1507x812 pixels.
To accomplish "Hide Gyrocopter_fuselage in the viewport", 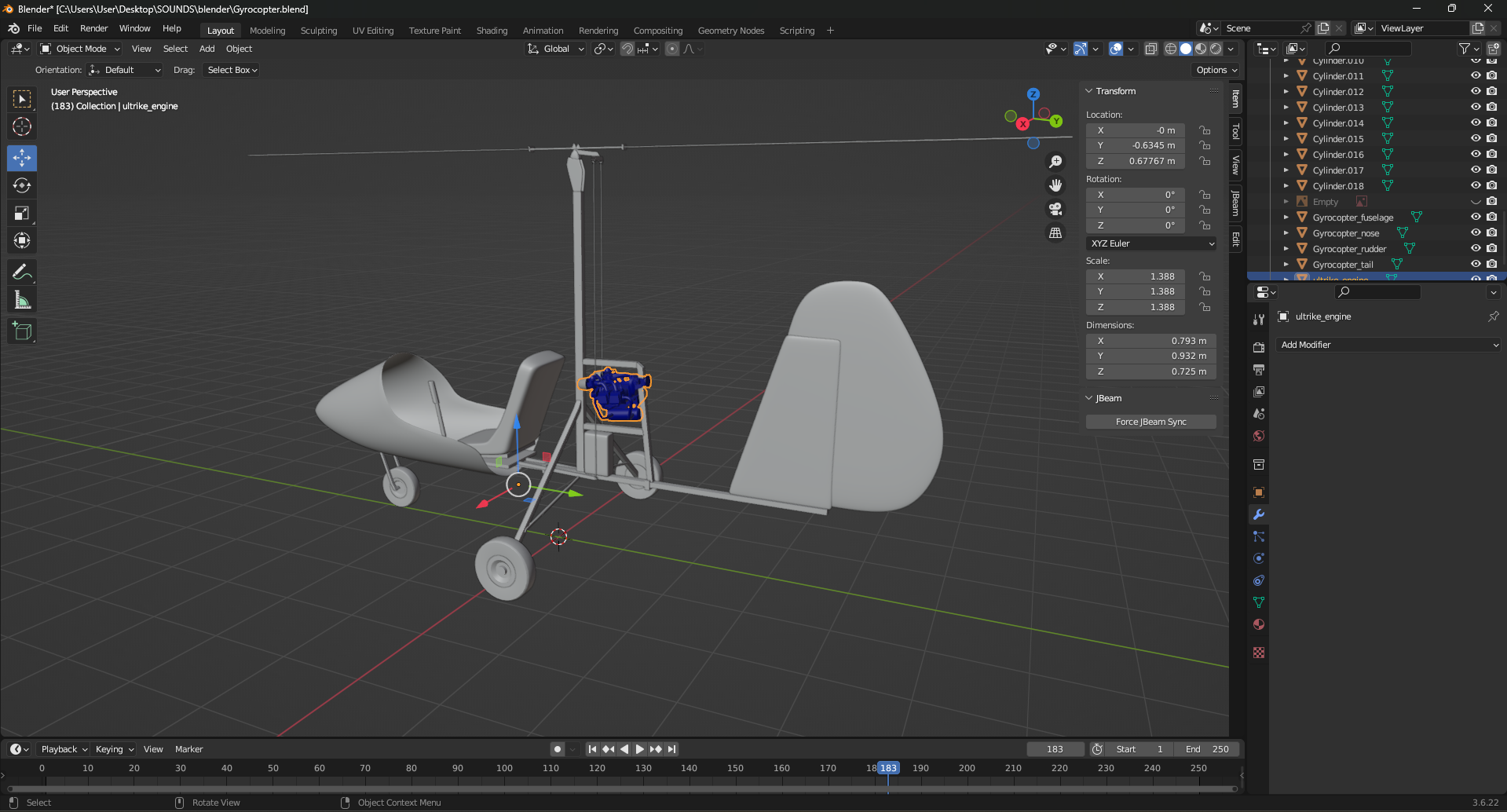I will click(1476, 218).
